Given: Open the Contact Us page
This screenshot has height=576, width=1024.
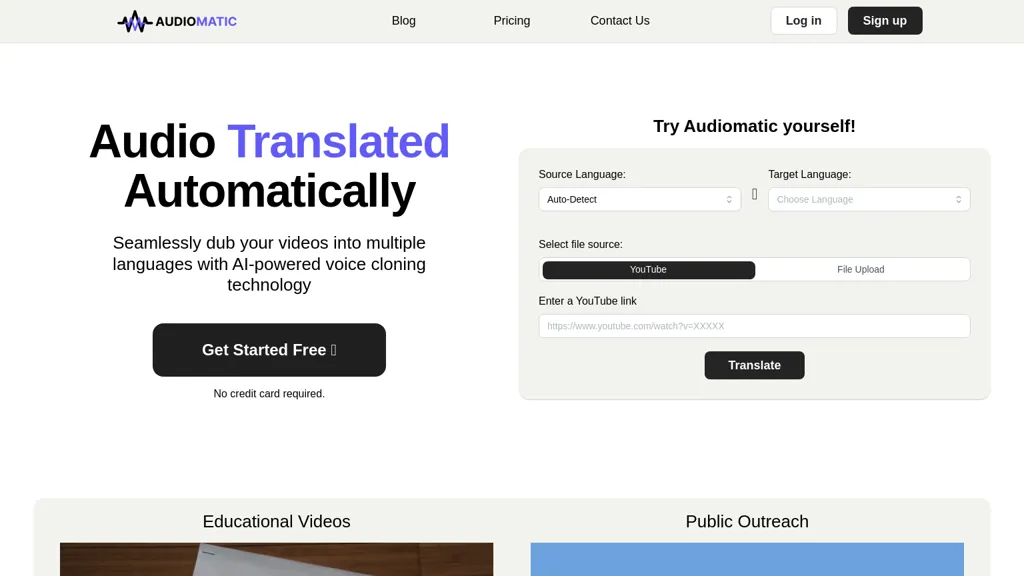Looking at the screenshot, I should click(620, 21).
